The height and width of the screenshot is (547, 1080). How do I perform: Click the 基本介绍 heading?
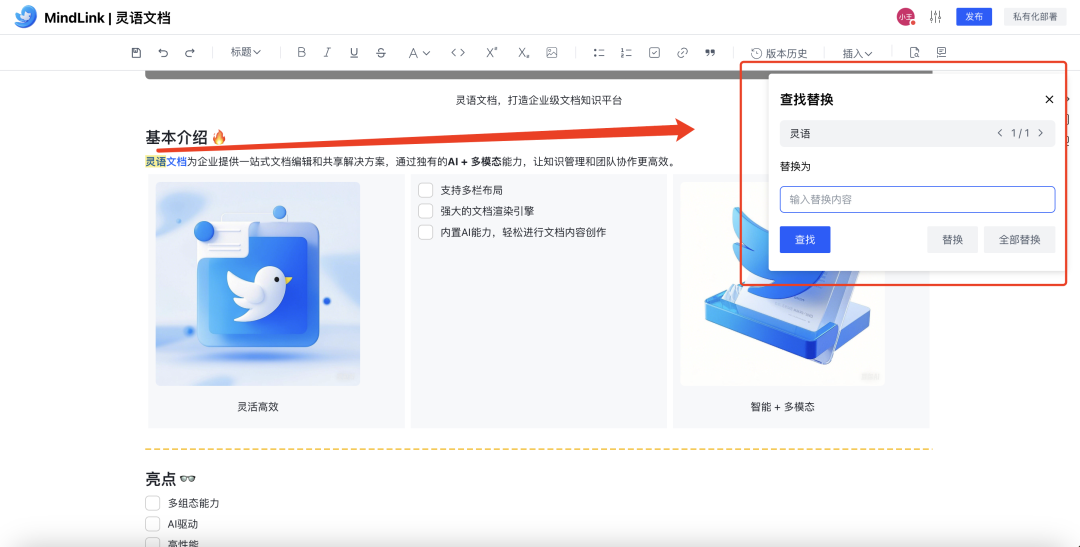click(x=176, y=138)
